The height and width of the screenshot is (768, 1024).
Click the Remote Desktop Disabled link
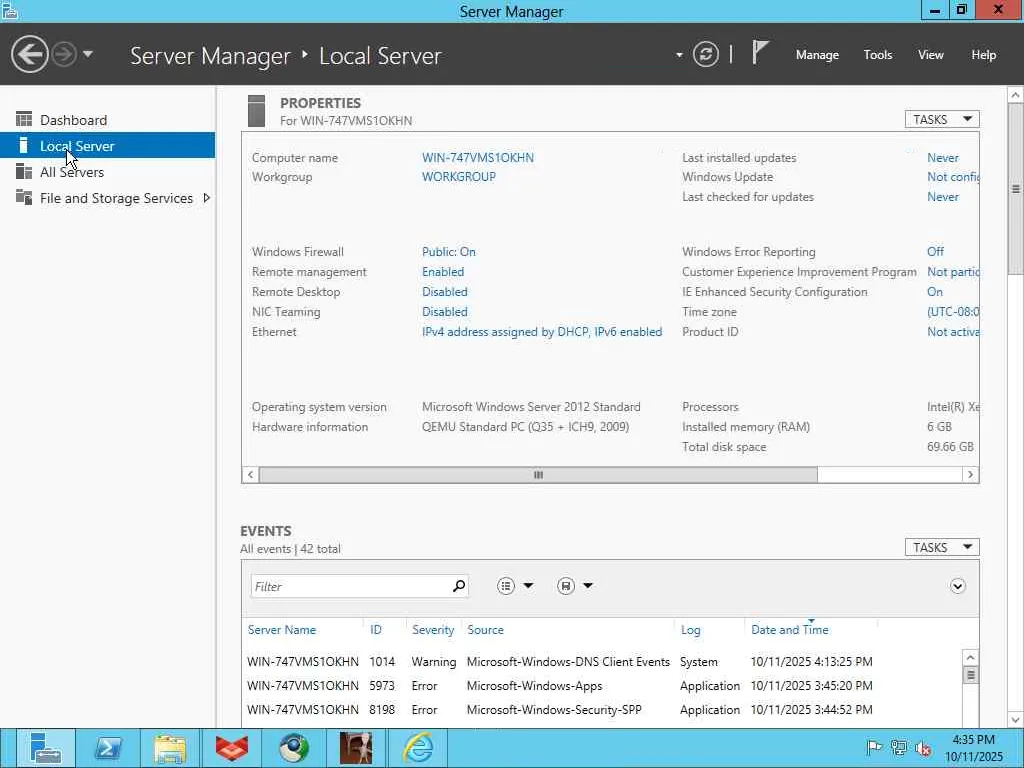point(445,291)
